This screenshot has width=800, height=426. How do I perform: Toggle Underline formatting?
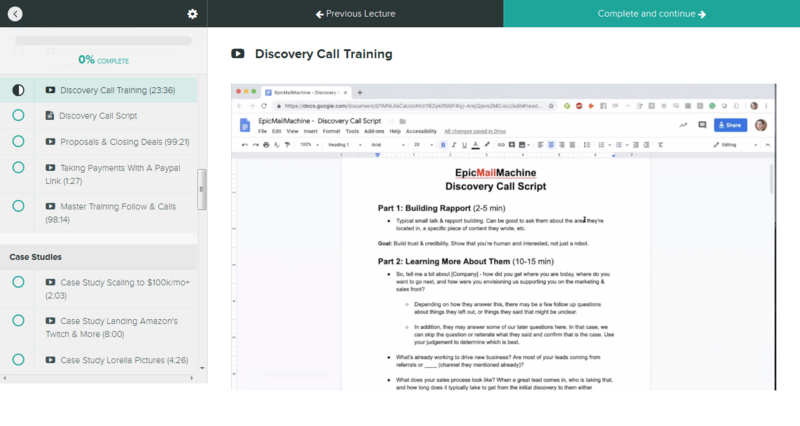pos(464,145)
